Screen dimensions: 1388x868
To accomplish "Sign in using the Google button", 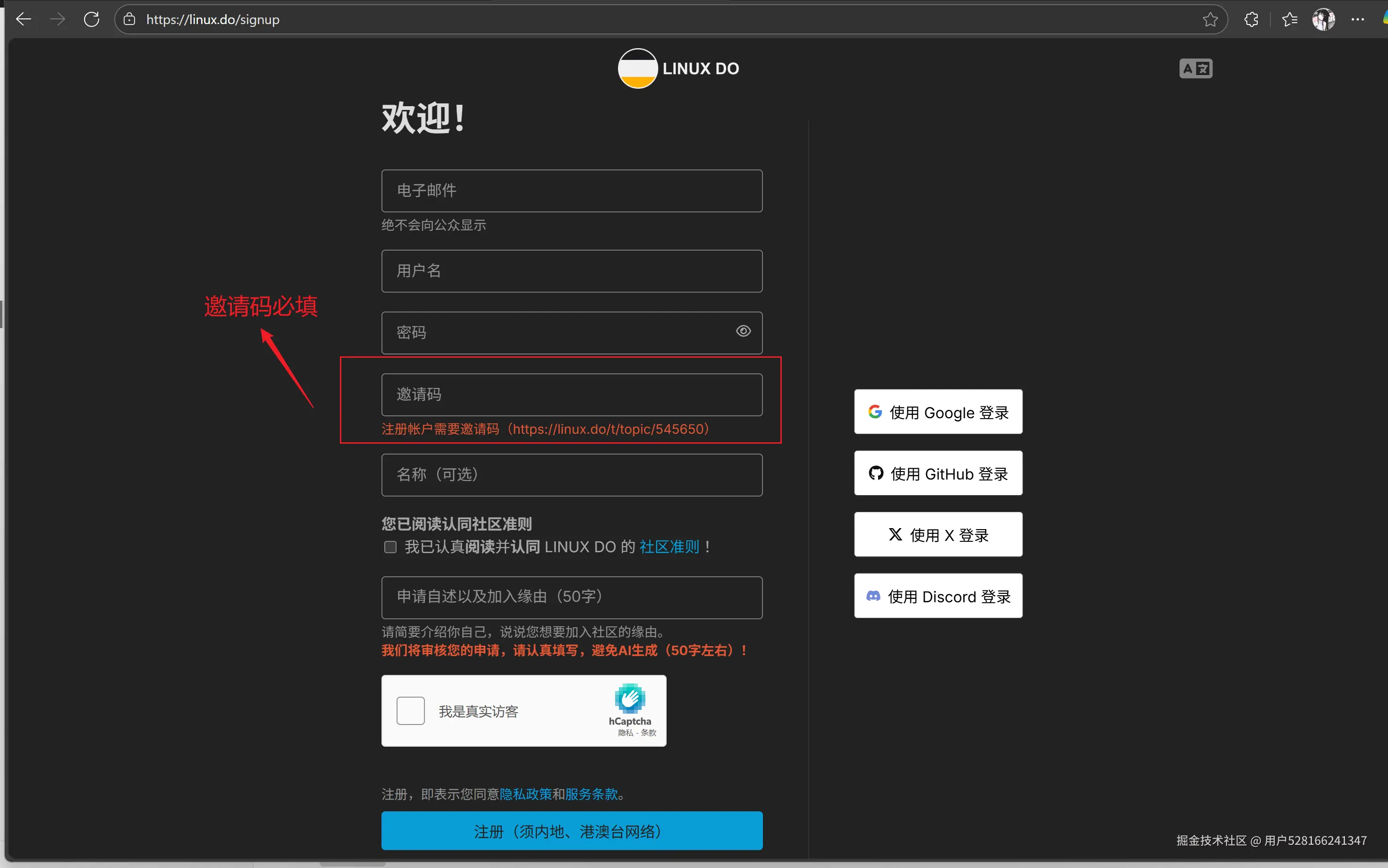I will click(x=938, y=412).
